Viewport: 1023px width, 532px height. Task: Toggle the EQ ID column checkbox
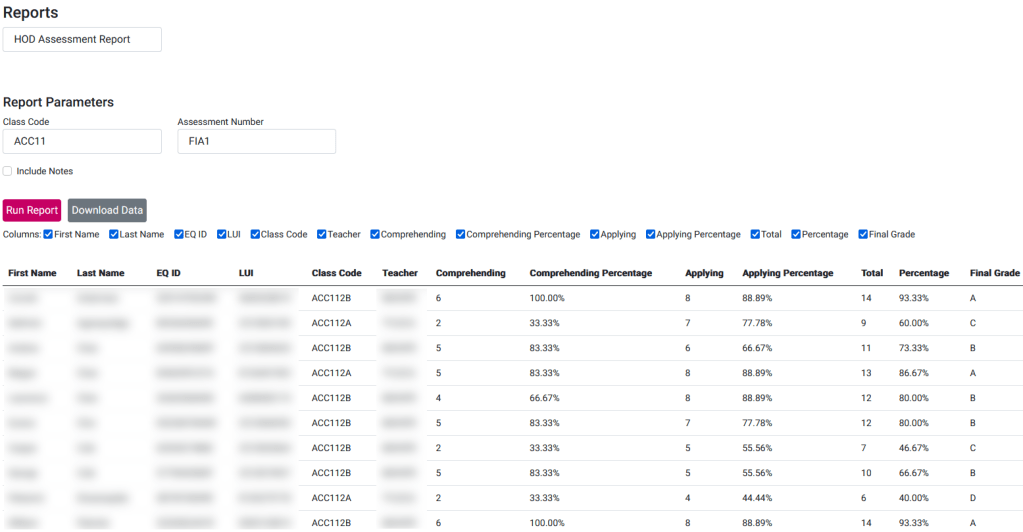coord(179,235)
